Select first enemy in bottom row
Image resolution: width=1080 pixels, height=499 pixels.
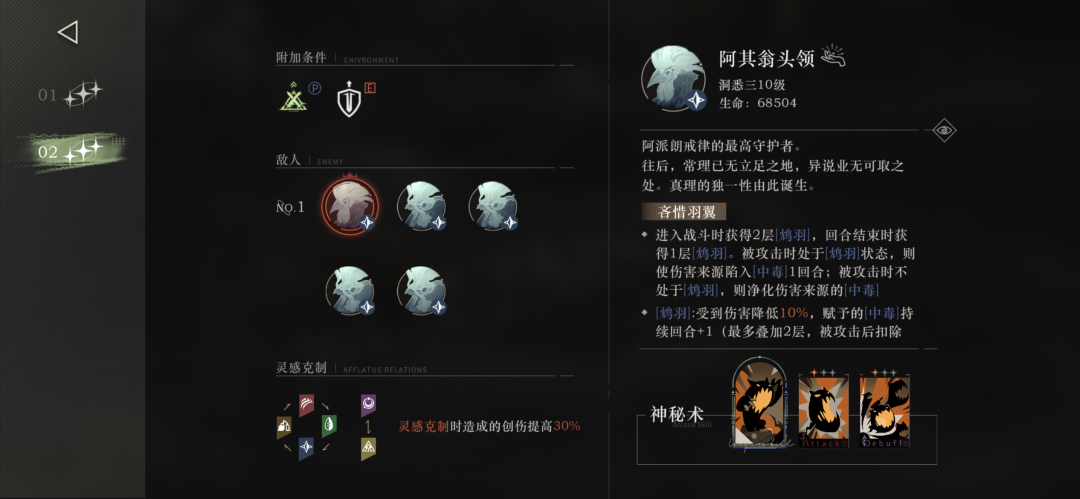click(350, 290)
